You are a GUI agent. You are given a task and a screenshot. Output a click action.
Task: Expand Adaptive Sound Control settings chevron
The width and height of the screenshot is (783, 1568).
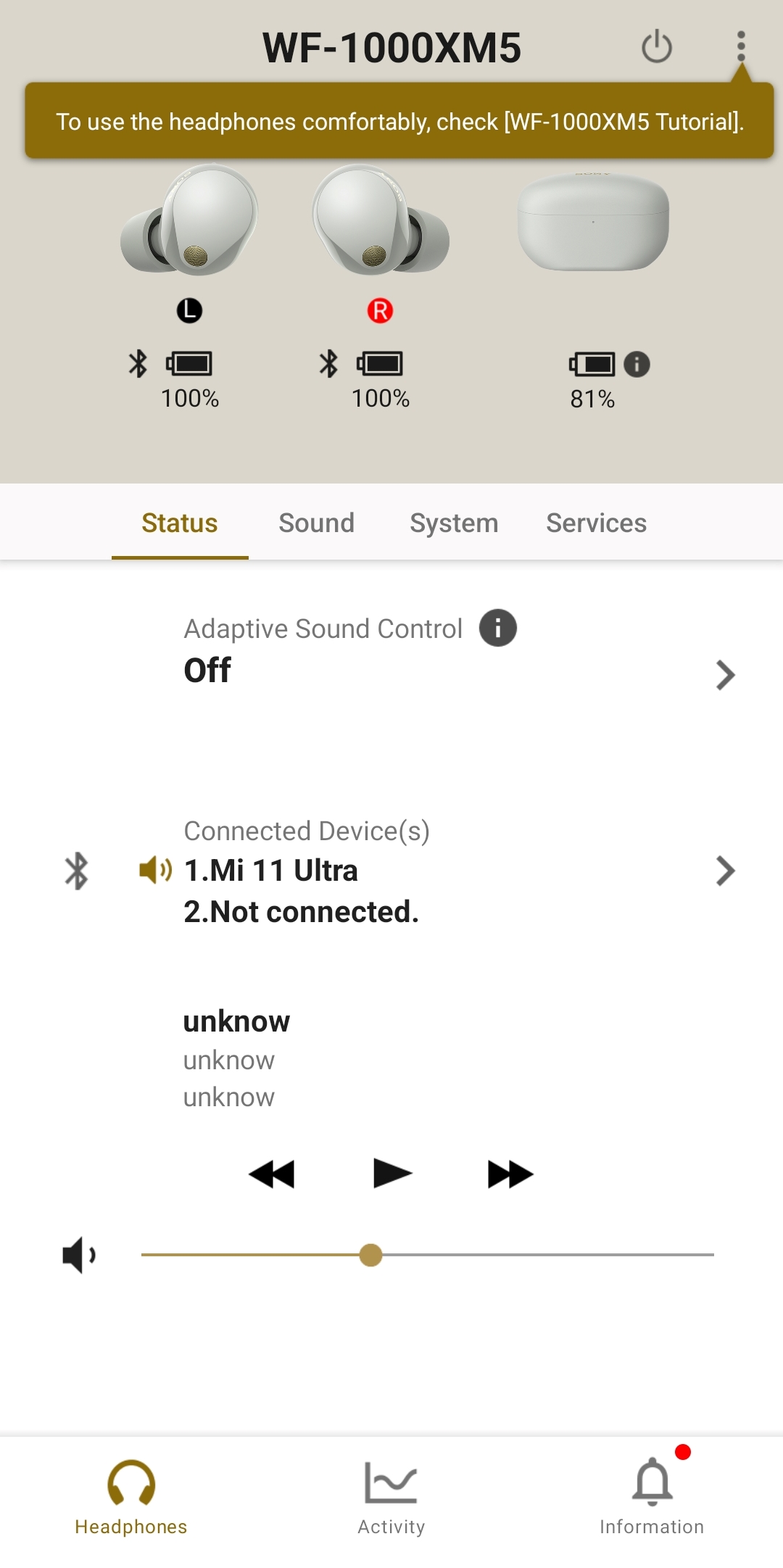tap(725, 675)
